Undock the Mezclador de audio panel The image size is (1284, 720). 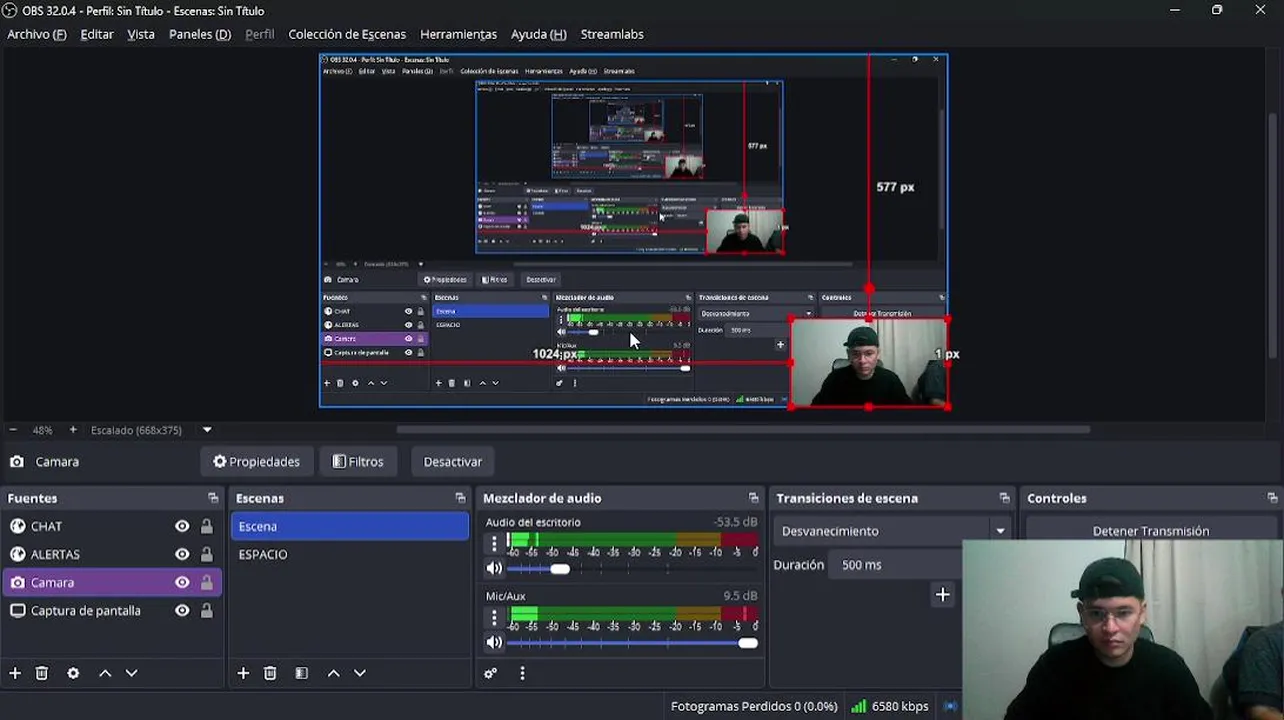[x=753, y=498]
